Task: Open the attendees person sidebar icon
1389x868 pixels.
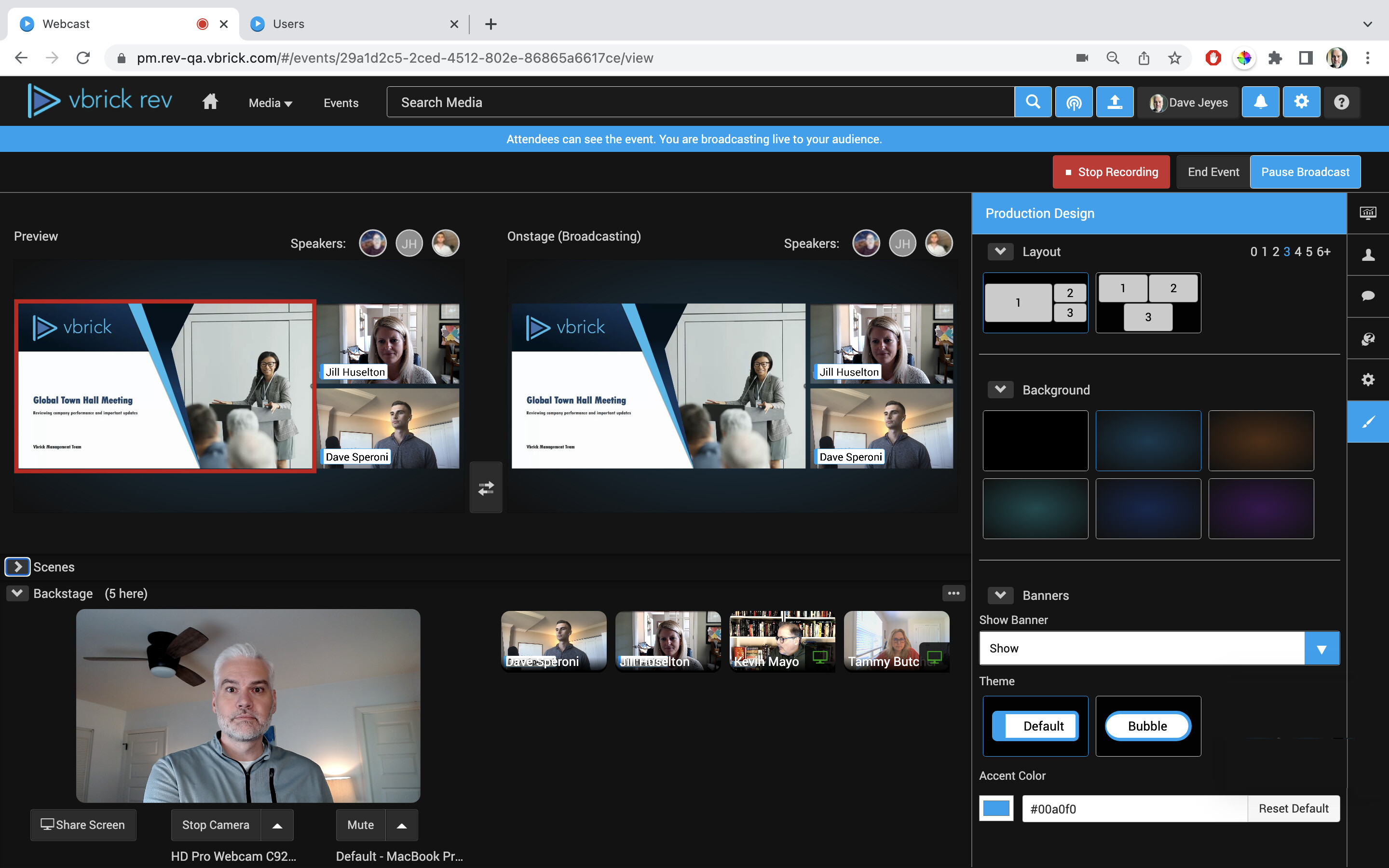Action: tap(1368, 254)
